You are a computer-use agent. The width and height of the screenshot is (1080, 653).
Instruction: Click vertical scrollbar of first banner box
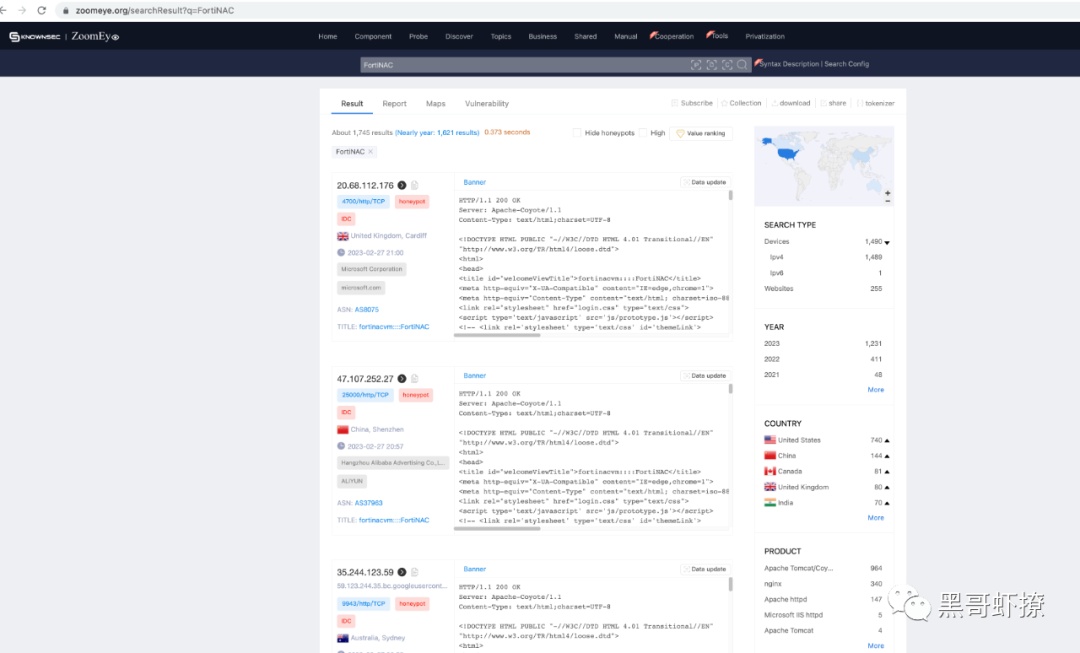(x=730, y=196)
